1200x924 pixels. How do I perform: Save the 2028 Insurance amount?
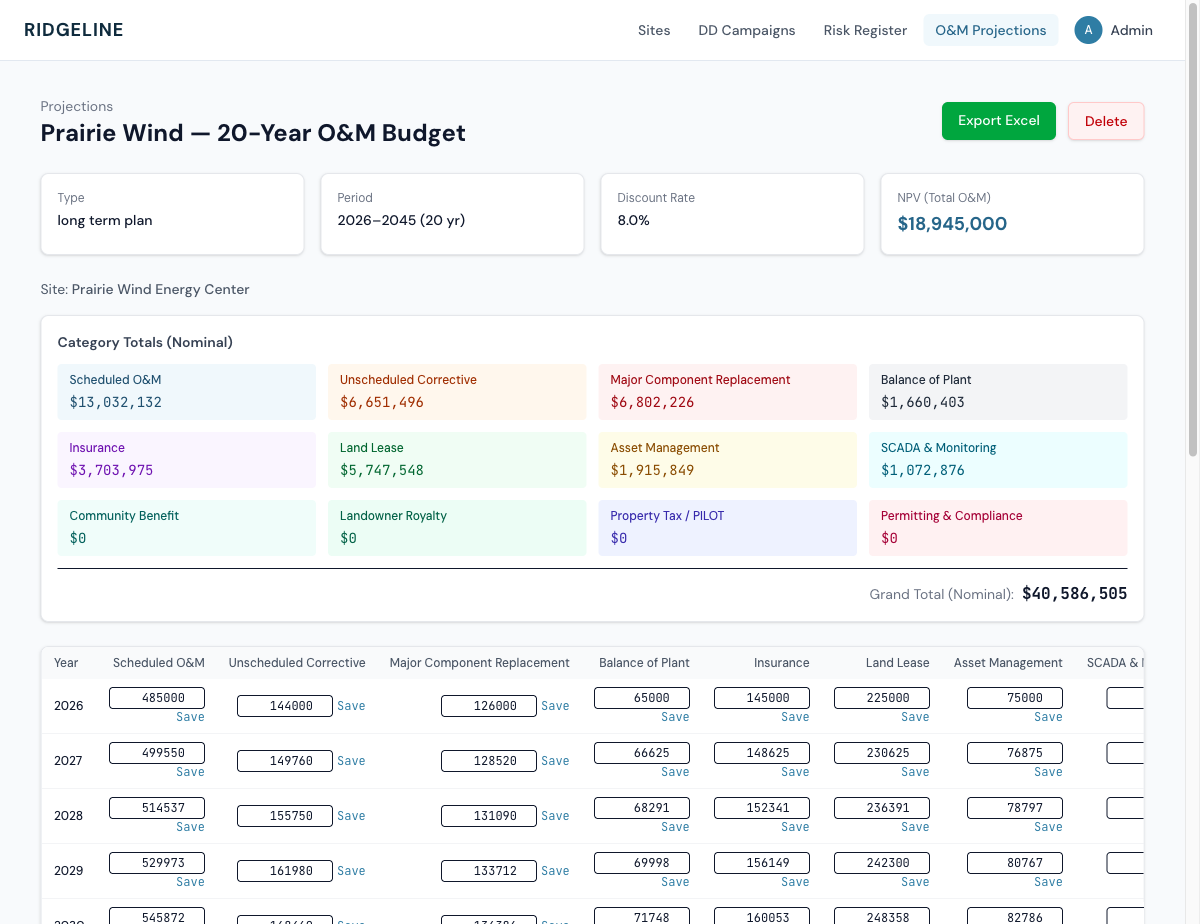click(795, 827)
